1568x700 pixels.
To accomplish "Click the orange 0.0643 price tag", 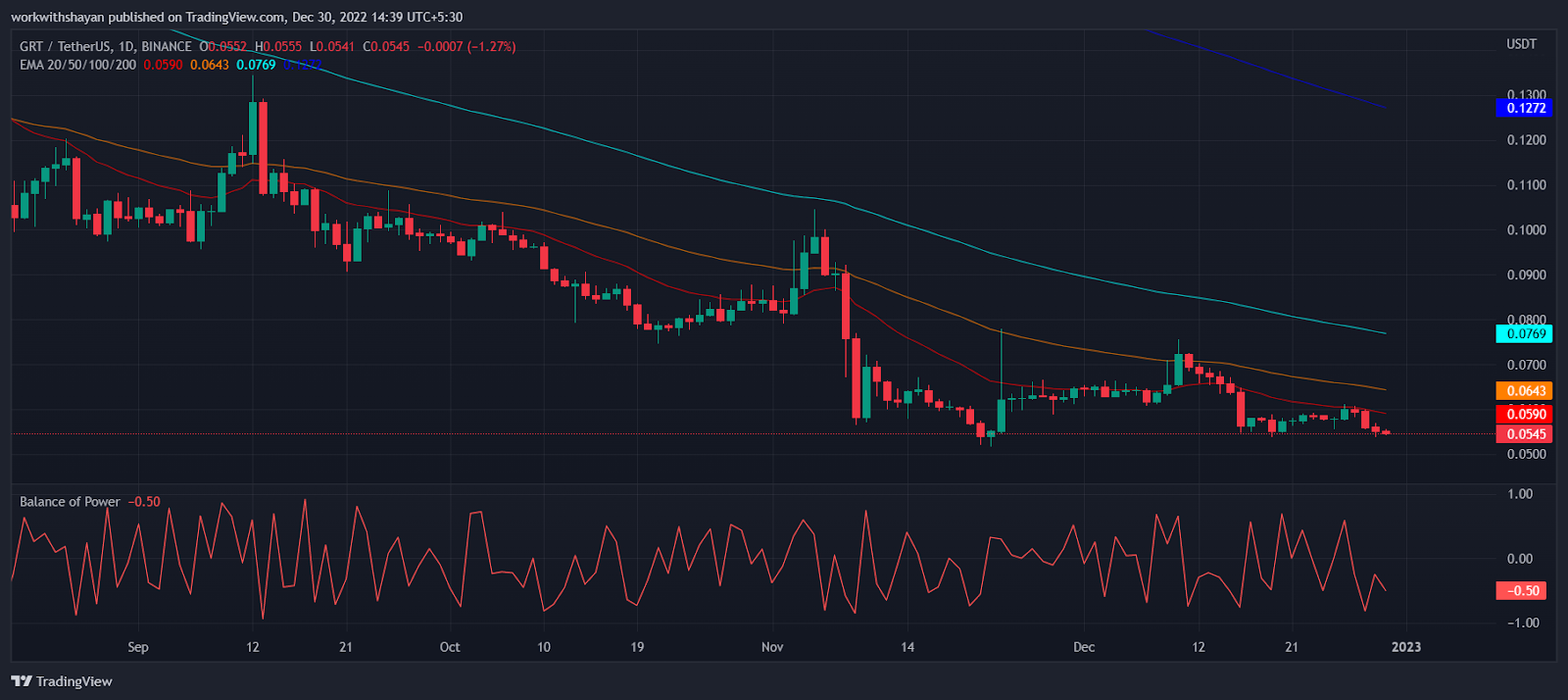I will coord(1525,391).
